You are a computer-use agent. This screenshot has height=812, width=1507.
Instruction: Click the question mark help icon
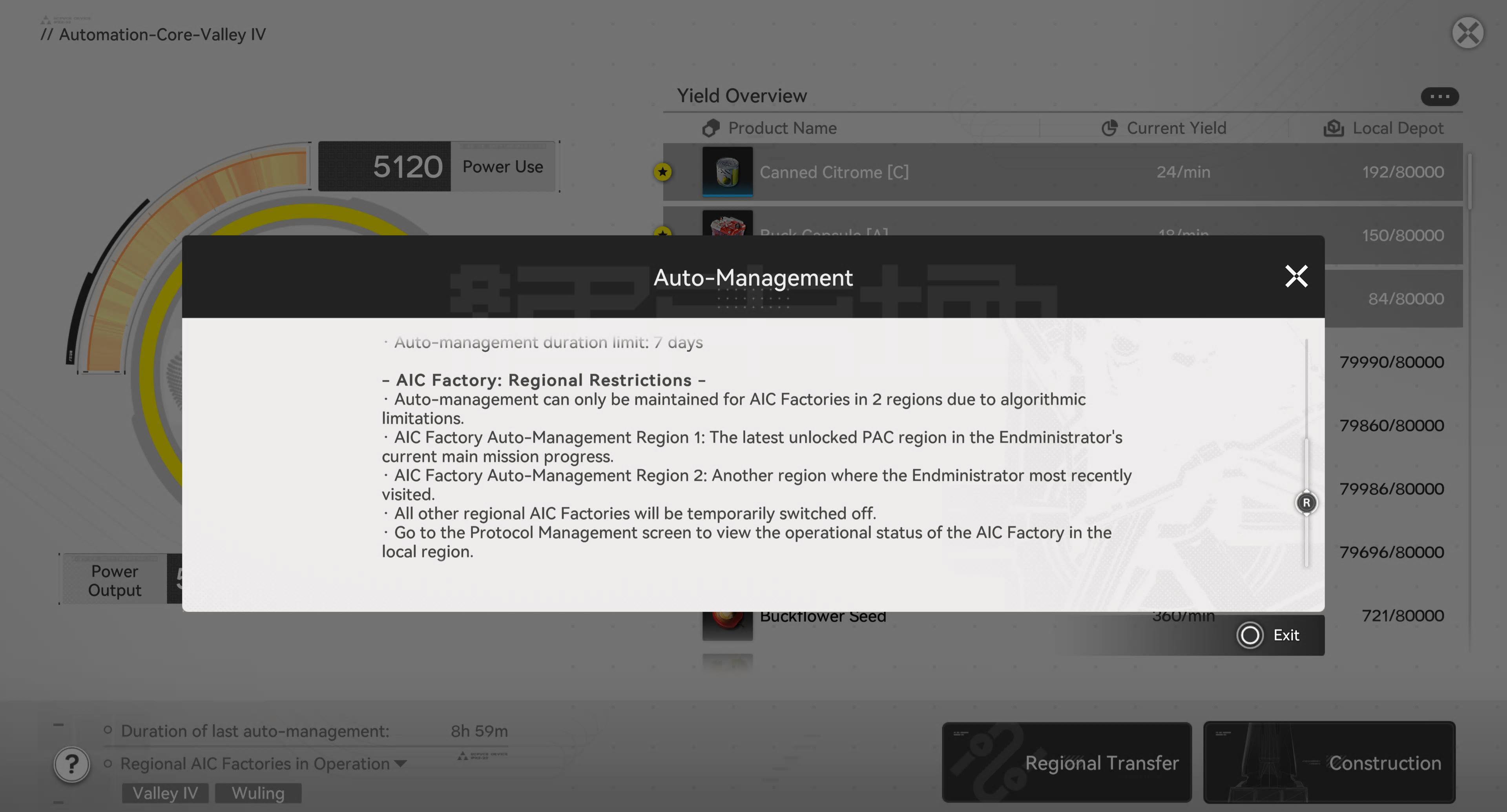point(71,764)
